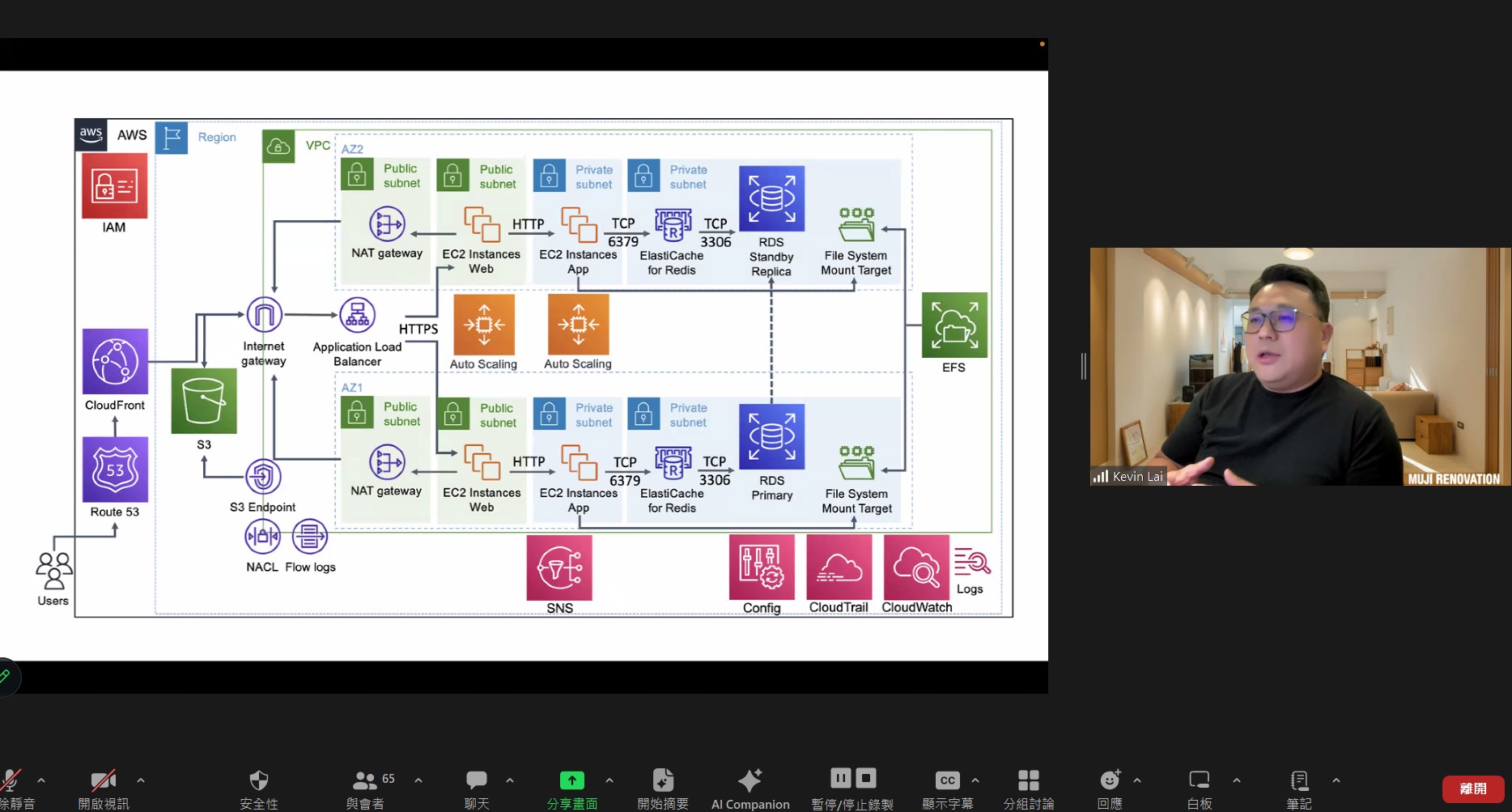Open the Security (安全性) shield icon
This screenshot has height=812, width=1512.
point(259,780)
